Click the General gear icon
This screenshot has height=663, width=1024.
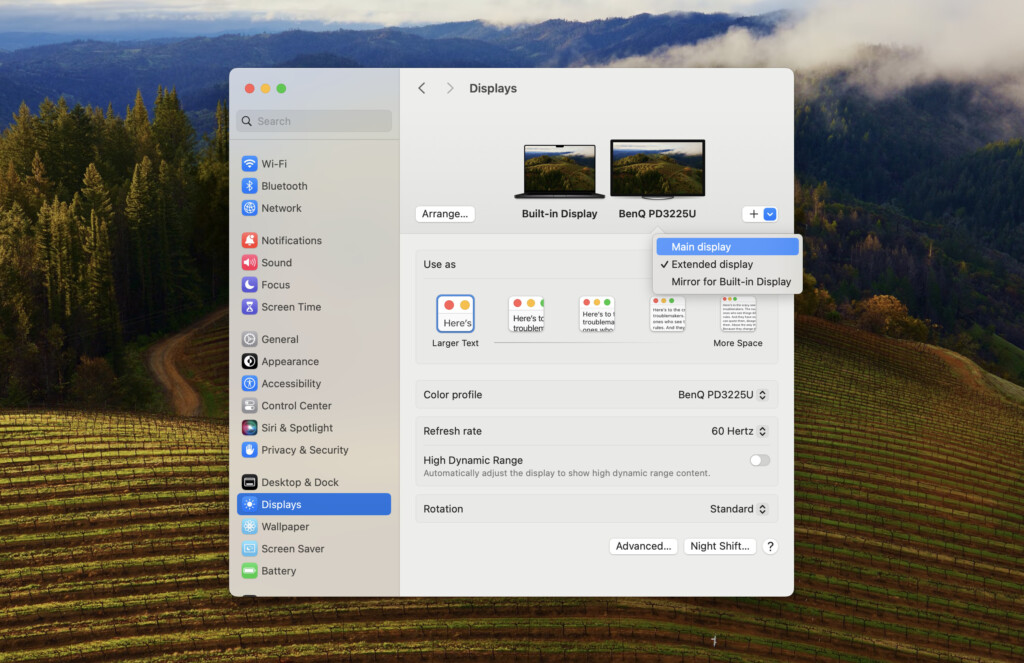tap(249, 339)
